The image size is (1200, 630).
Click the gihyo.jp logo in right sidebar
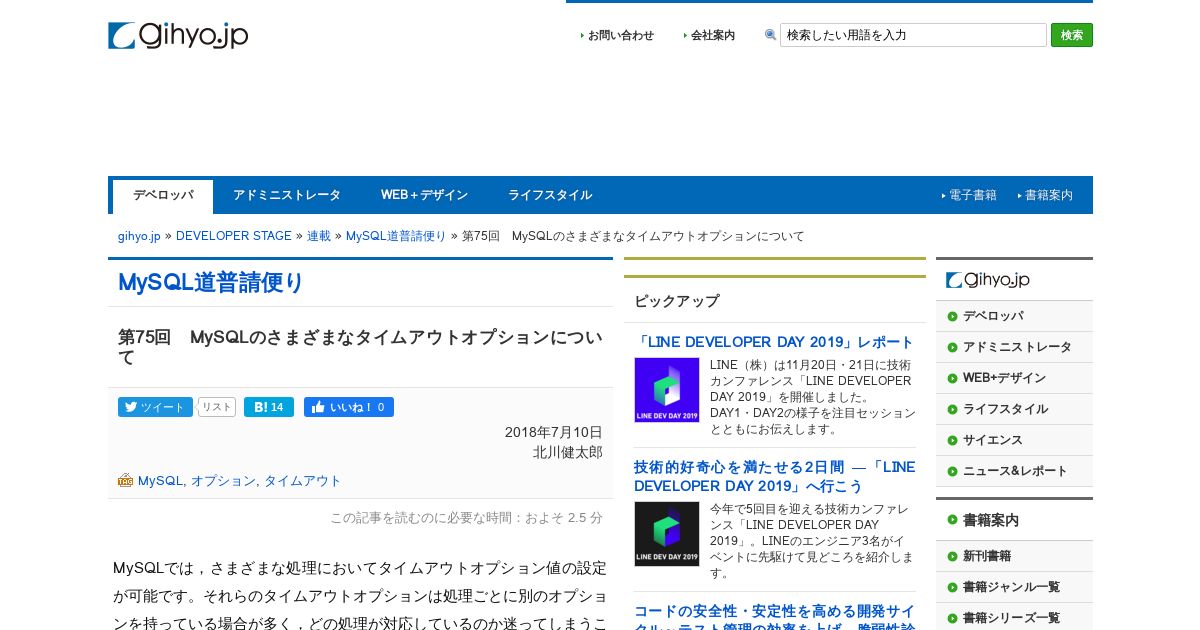point(988,280)
